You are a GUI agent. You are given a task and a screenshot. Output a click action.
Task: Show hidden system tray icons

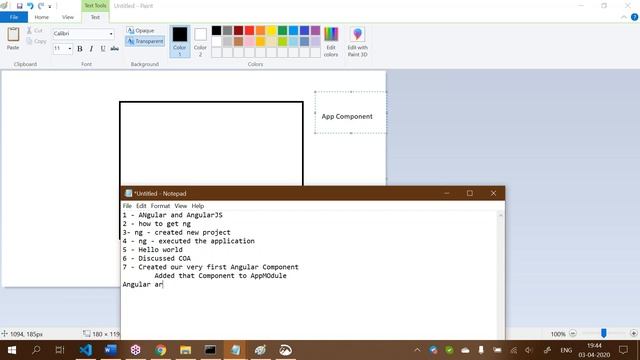coord(417,350)
